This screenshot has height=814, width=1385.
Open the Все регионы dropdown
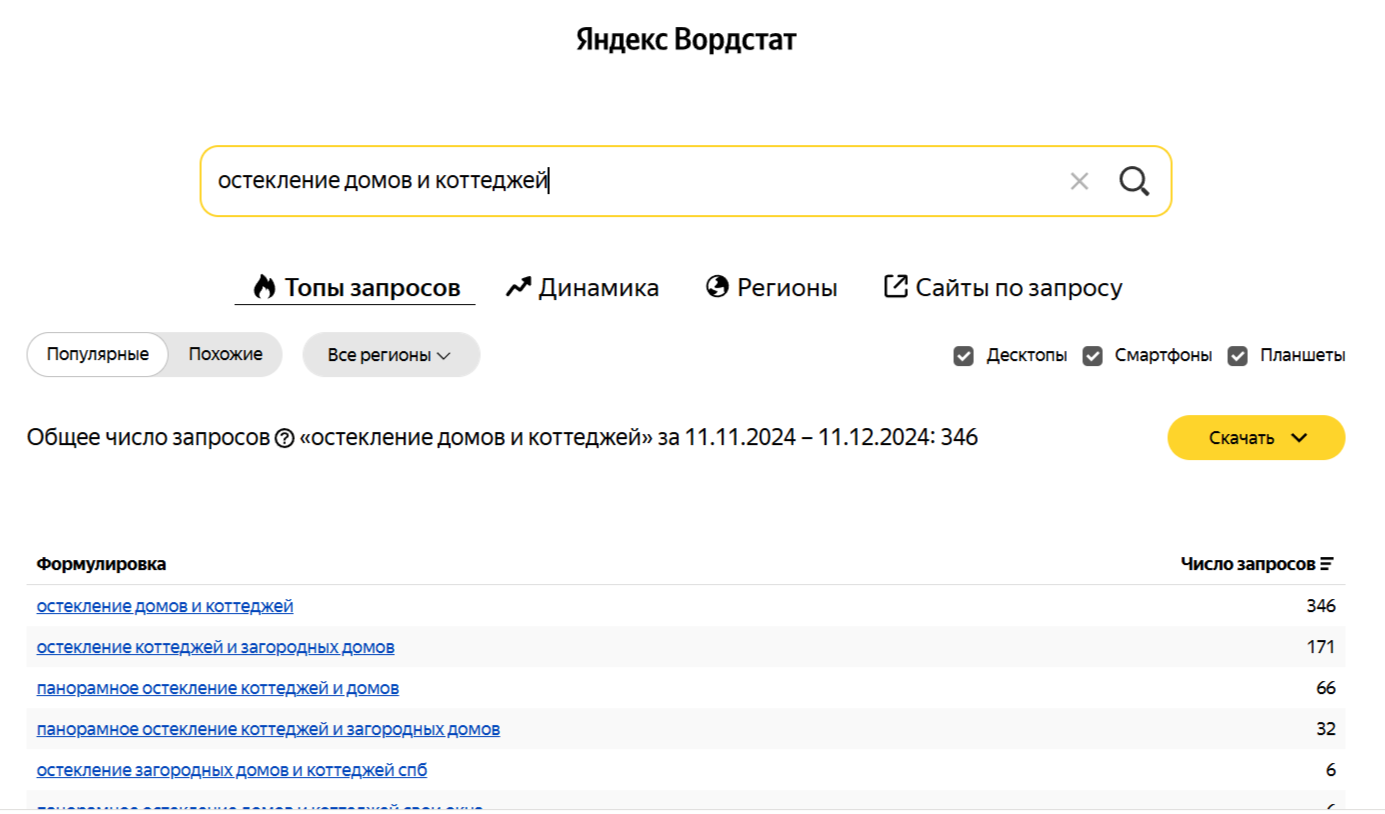pyautogui.click(x=391, y=355)
